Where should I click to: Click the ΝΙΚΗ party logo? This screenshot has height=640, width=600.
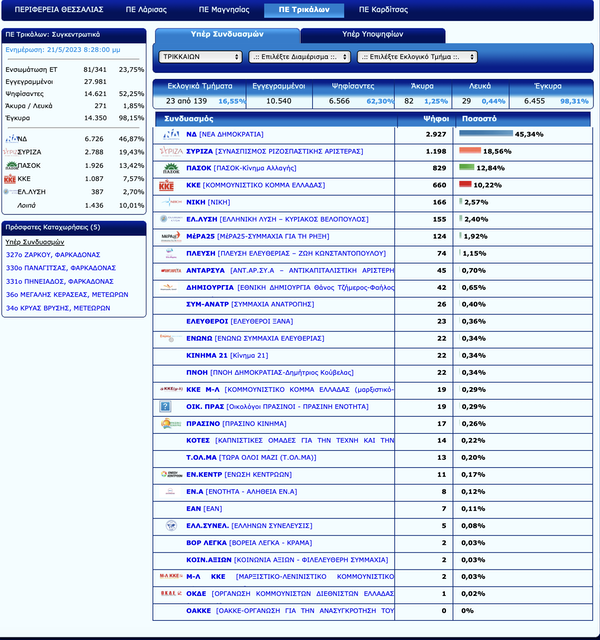171,202
